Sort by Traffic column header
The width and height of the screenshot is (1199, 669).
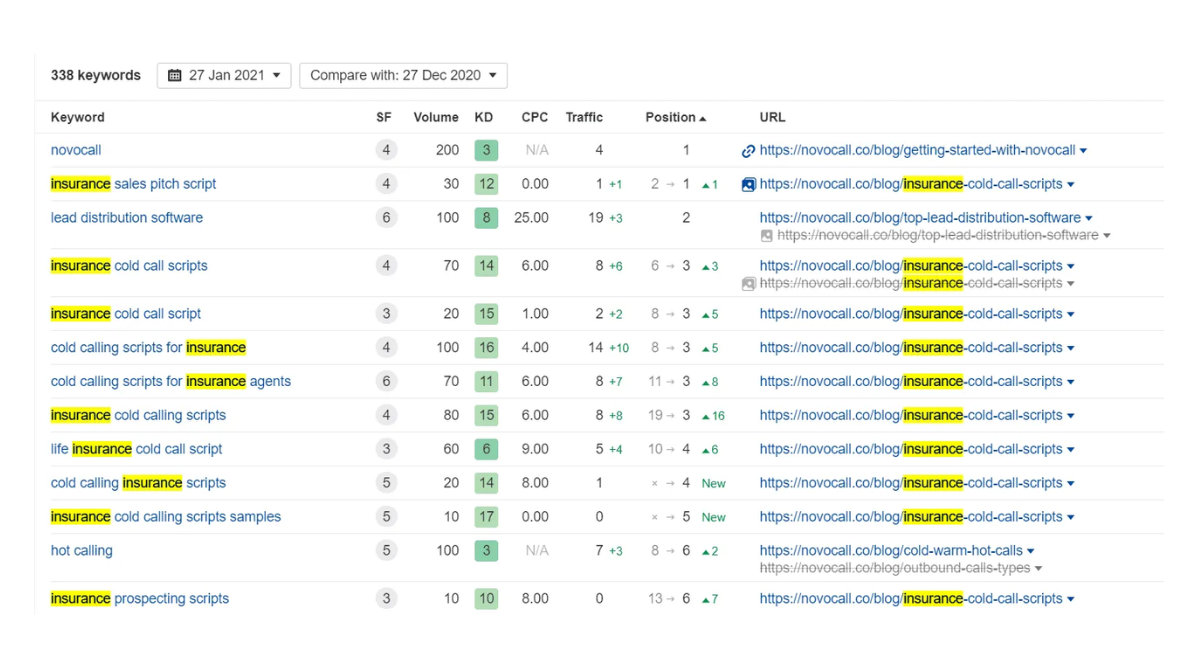coord(584,117)
